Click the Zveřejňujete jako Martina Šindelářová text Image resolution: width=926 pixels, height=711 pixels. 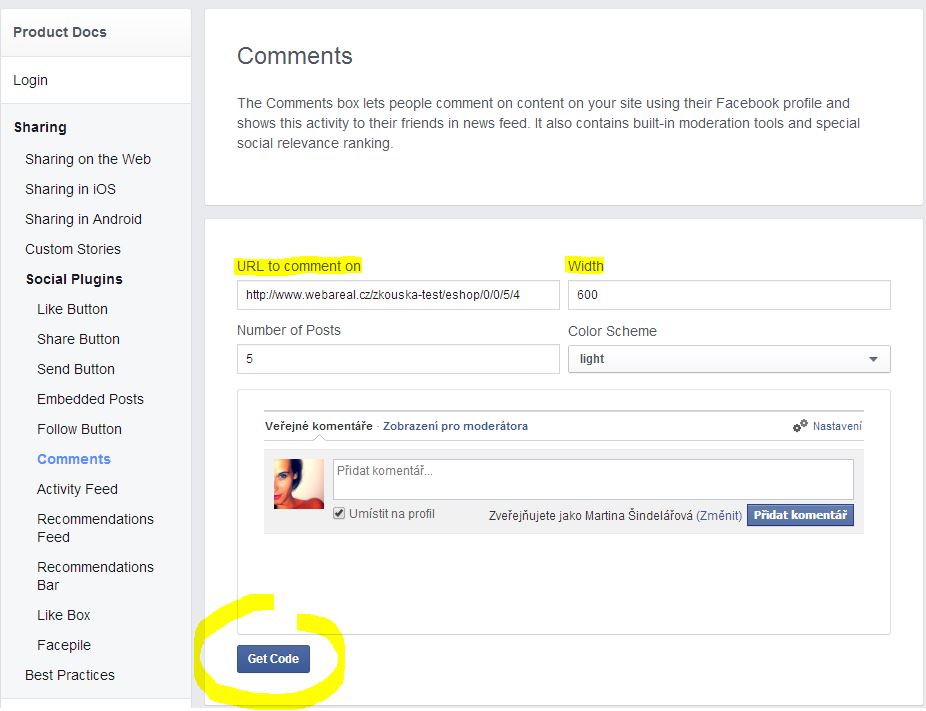click(591, 516)
